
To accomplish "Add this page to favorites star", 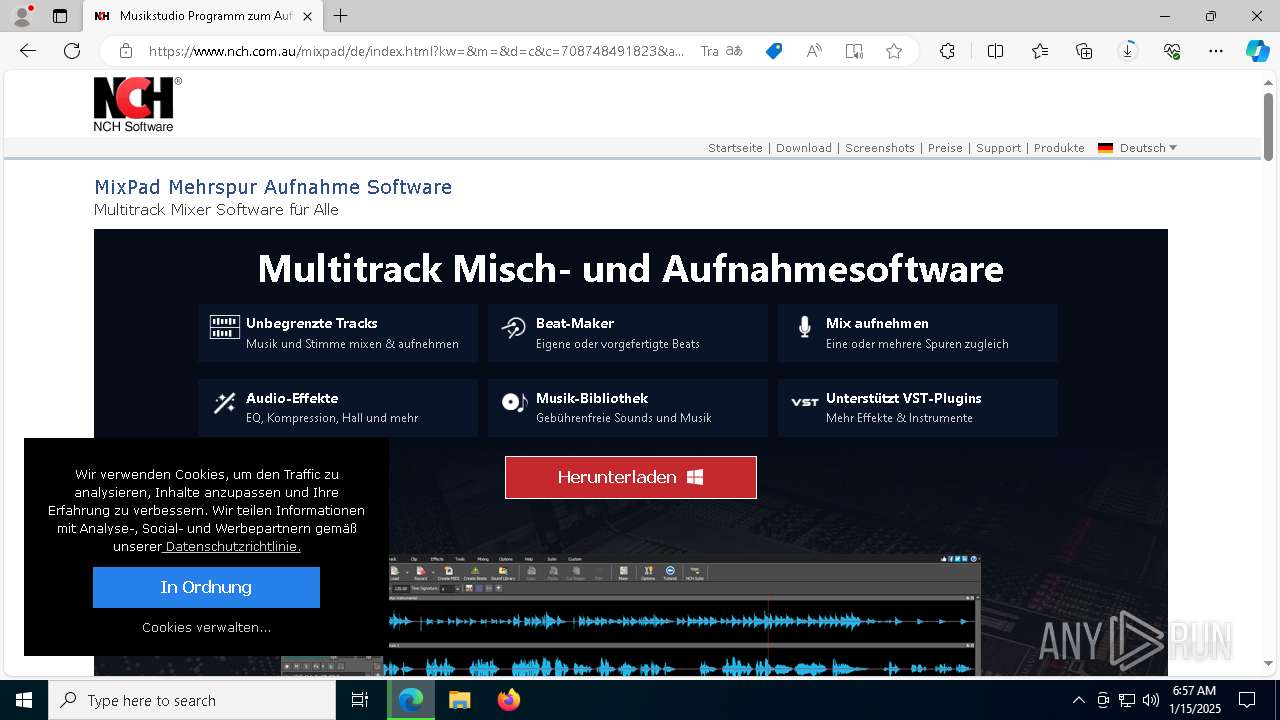I will 894,51.
